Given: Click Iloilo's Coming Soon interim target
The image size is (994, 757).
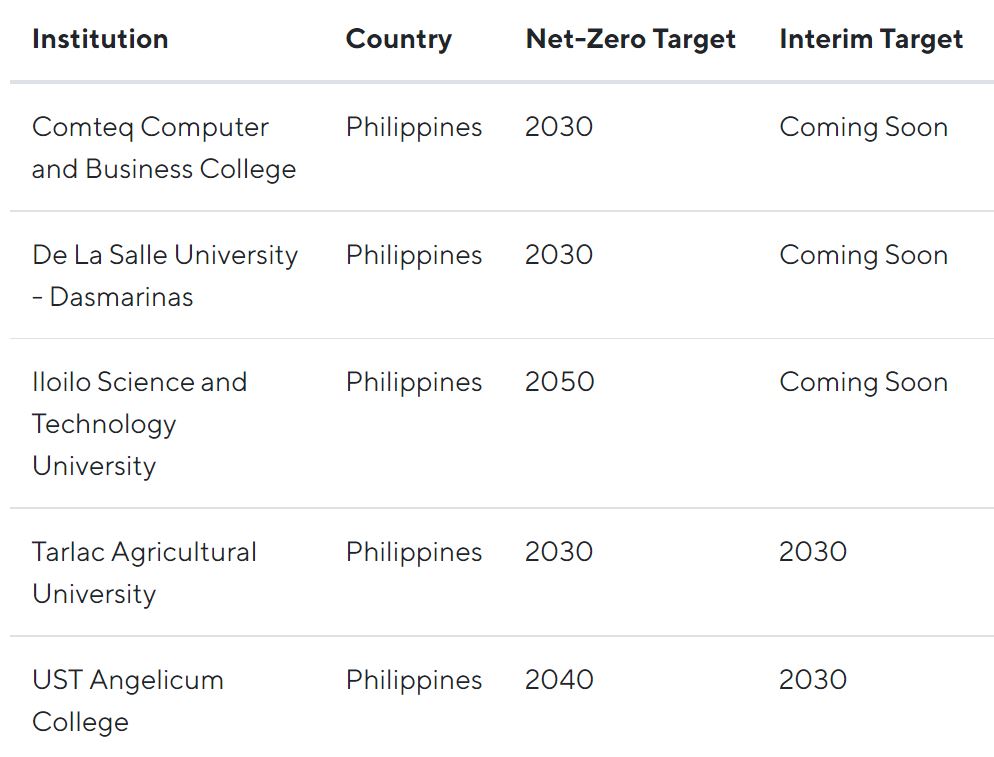Looking at the screenshot, I should point(863,382).
